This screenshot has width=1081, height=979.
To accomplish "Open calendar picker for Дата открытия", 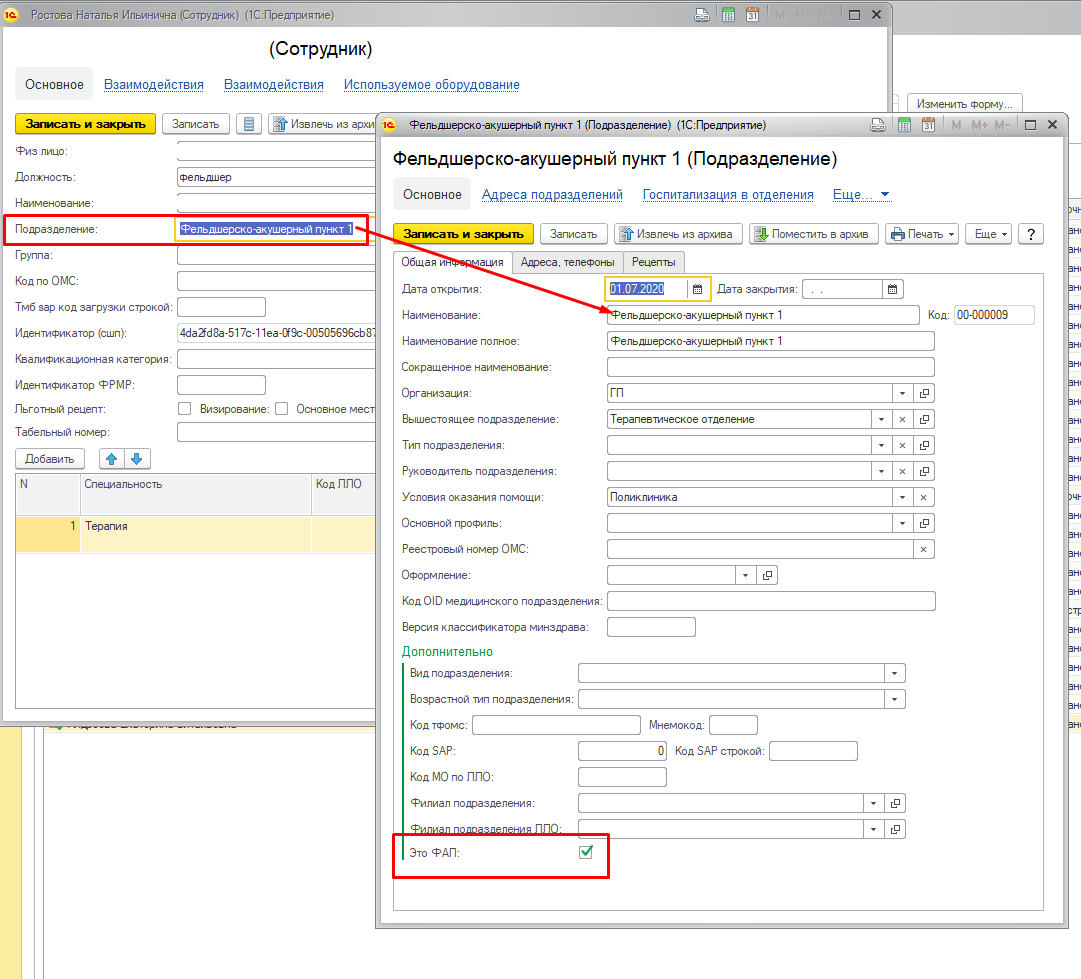I will tap(698, 289).
